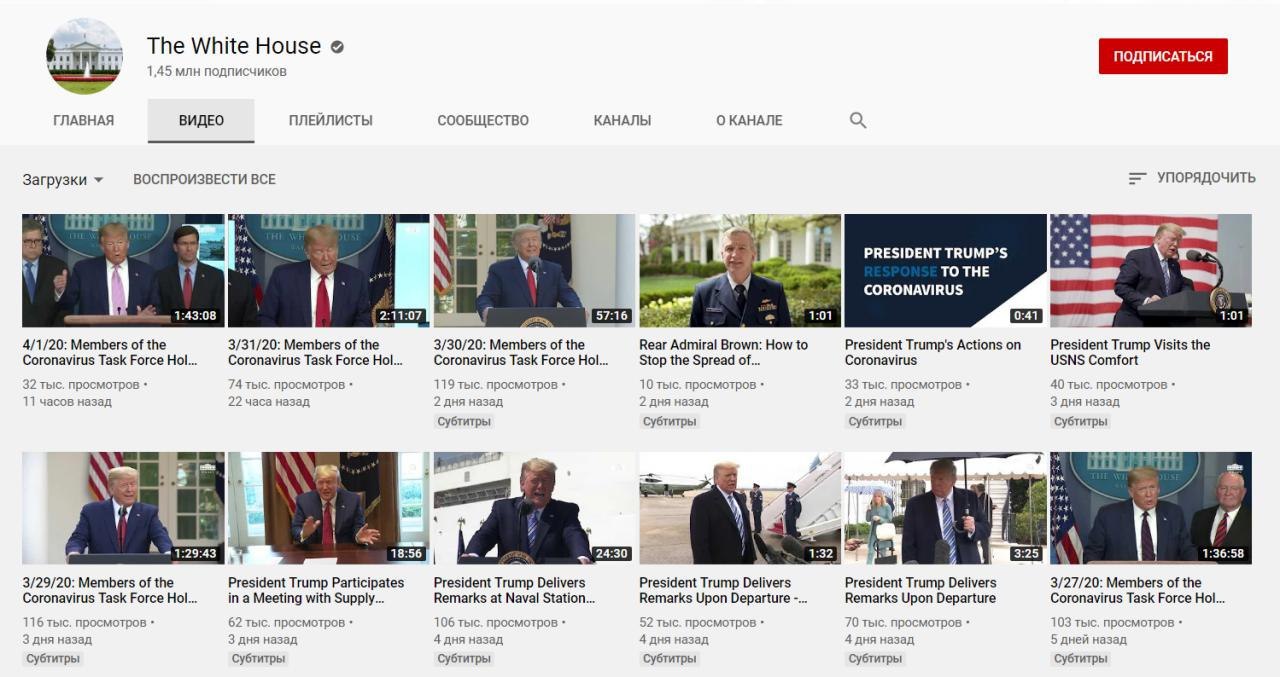Click Субтитры badge under 3/30/20 video
The image size is (1280, 677).
[x=465, y=421]
